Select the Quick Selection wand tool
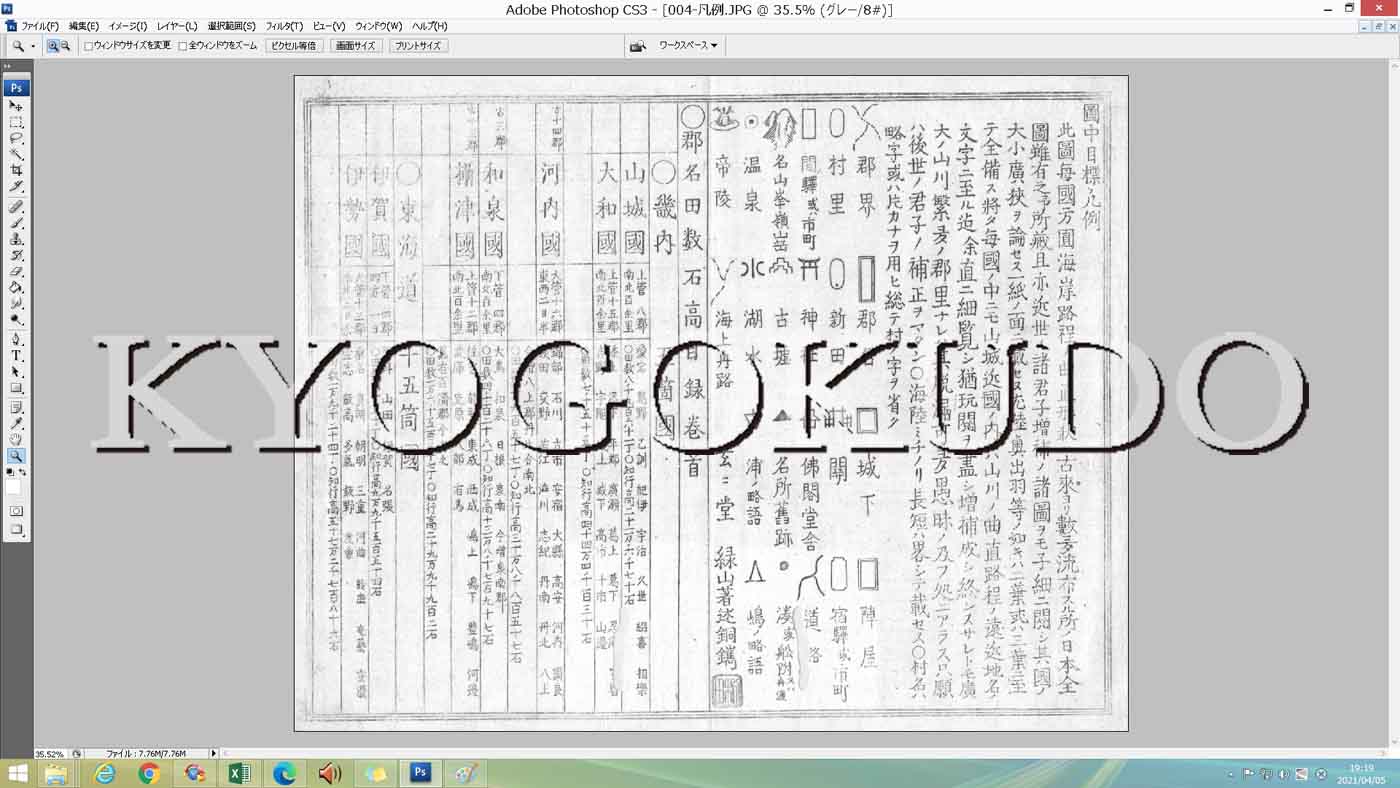The width and height of the screenshot is (1400, 788). [16, 154]
